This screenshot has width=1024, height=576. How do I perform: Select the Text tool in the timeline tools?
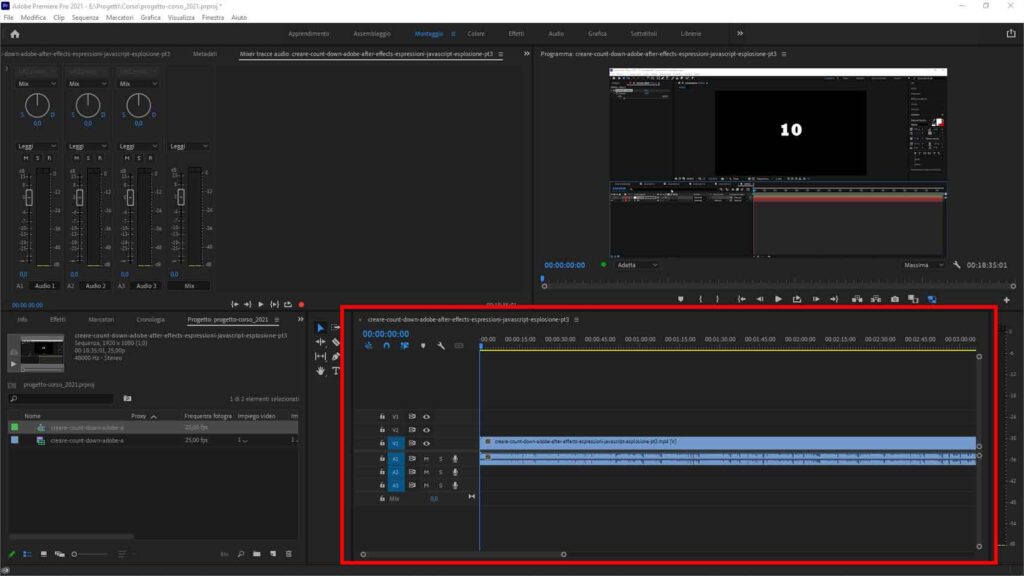(x=336, y=371)
